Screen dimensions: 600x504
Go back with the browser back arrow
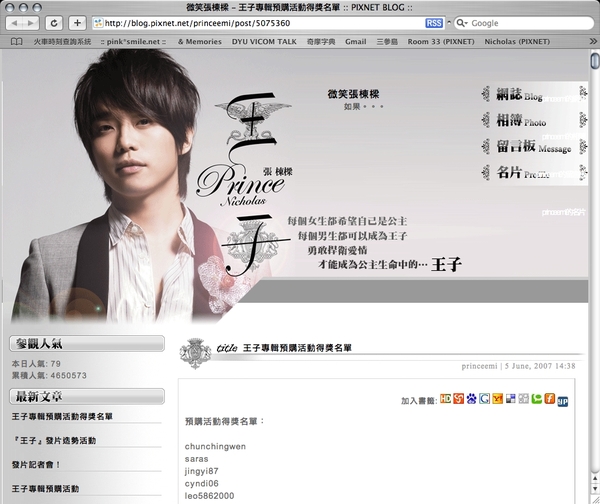[x=15, y=23]
